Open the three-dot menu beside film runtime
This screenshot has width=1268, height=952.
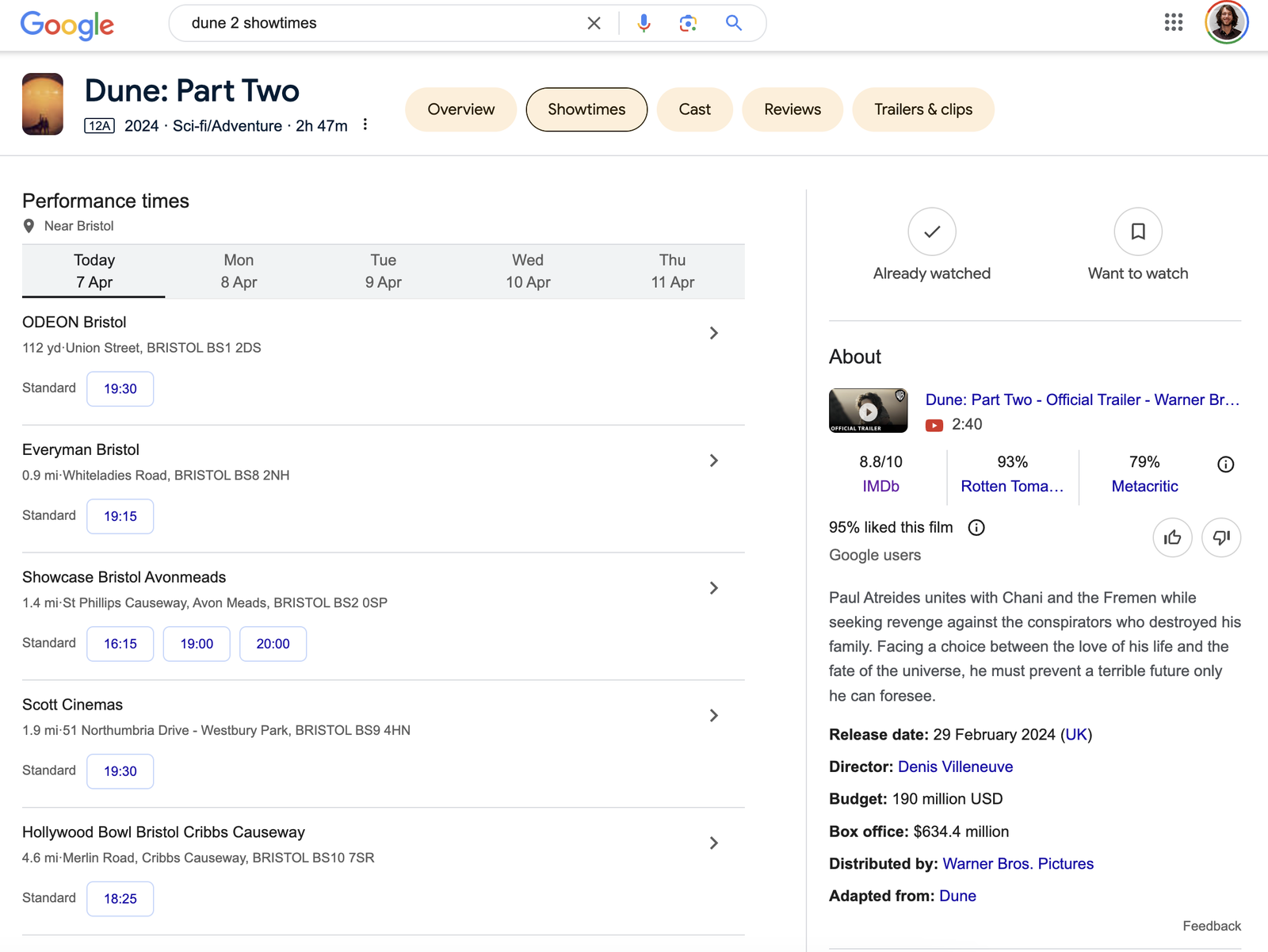365,124
